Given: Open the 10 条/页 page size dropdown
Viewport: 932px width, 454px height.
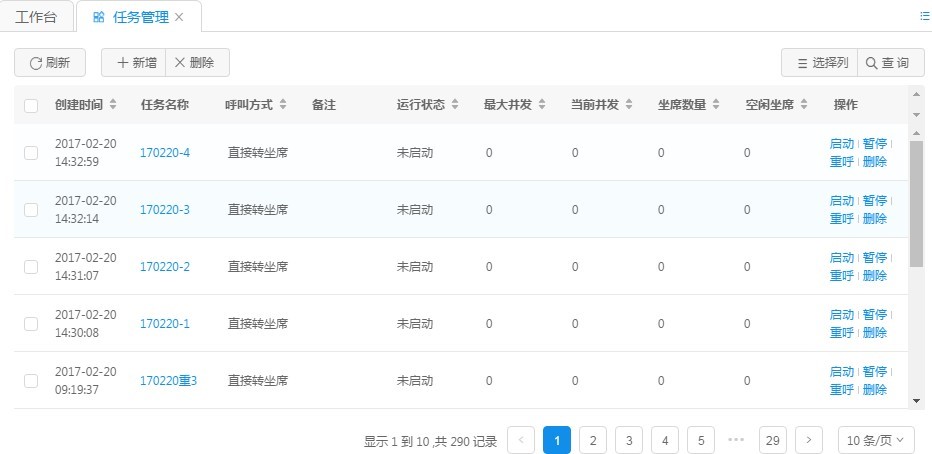Looking at the screenshot, I should 875,440.
